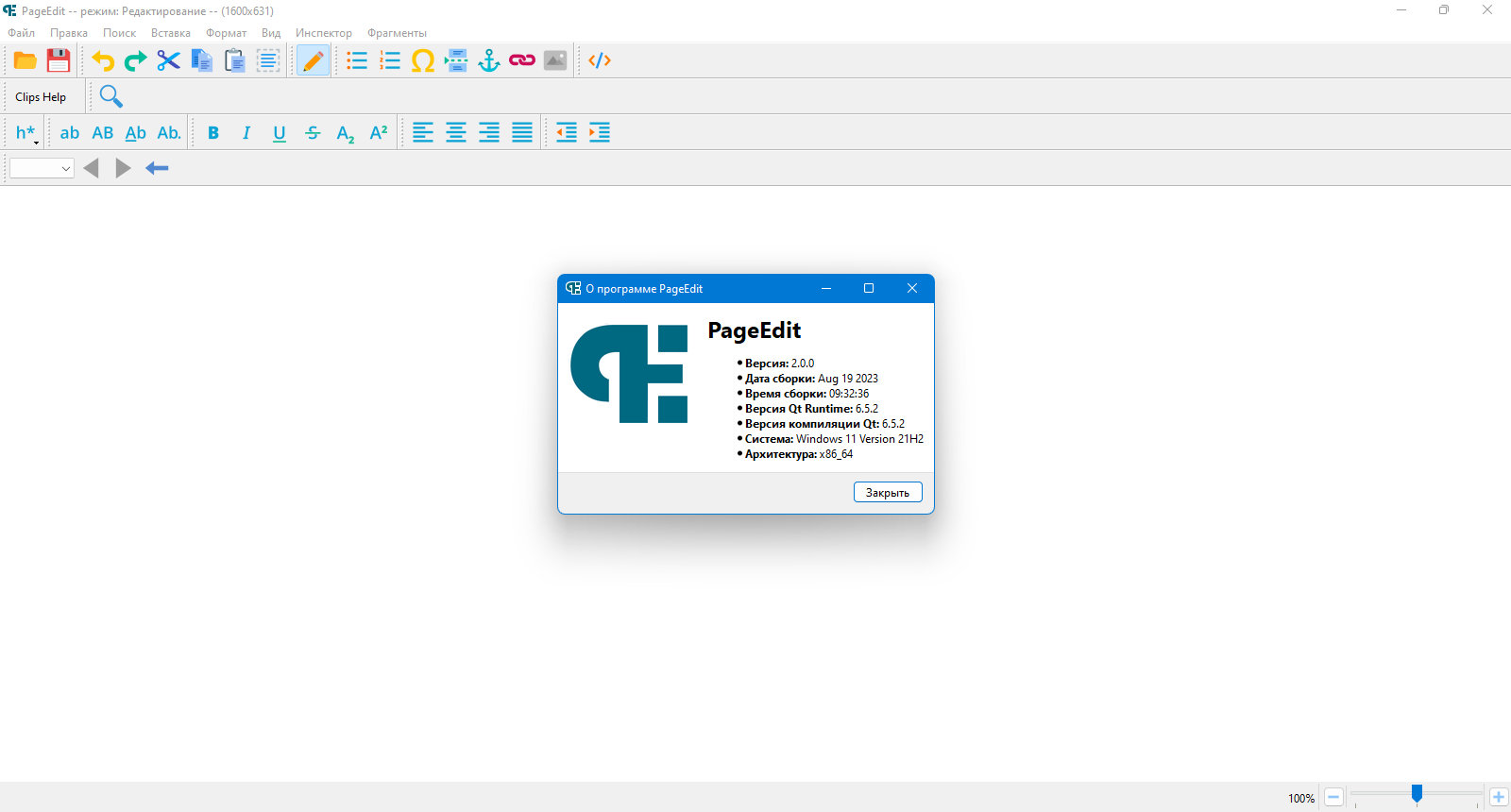Viewport: 1511px width, 812px height.
Task: Open the Поиск menu
Action: coord(119,33)
